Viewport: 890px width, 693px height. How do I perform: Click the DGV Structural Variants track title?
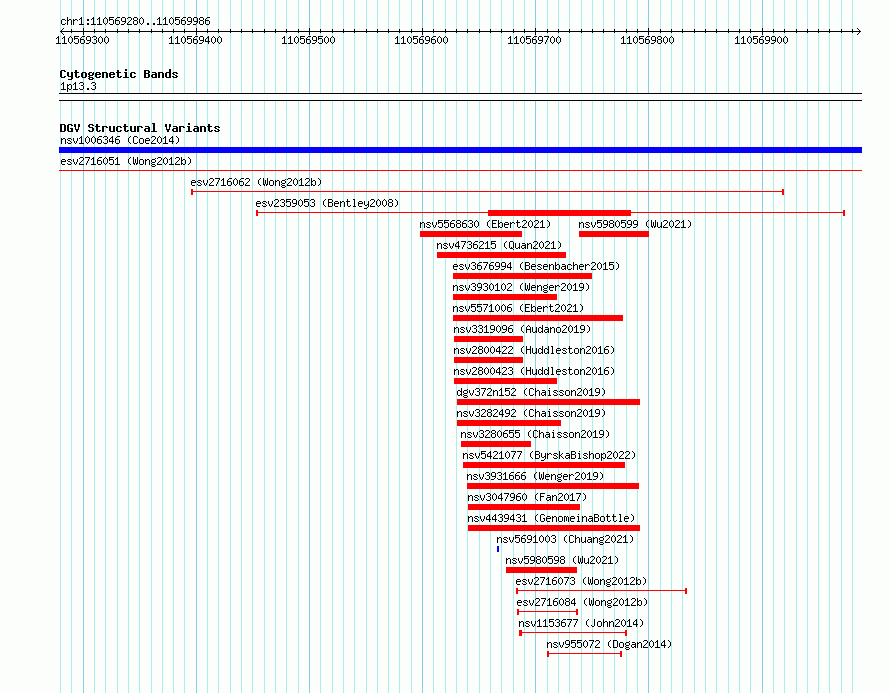click(x=140, y=128)
